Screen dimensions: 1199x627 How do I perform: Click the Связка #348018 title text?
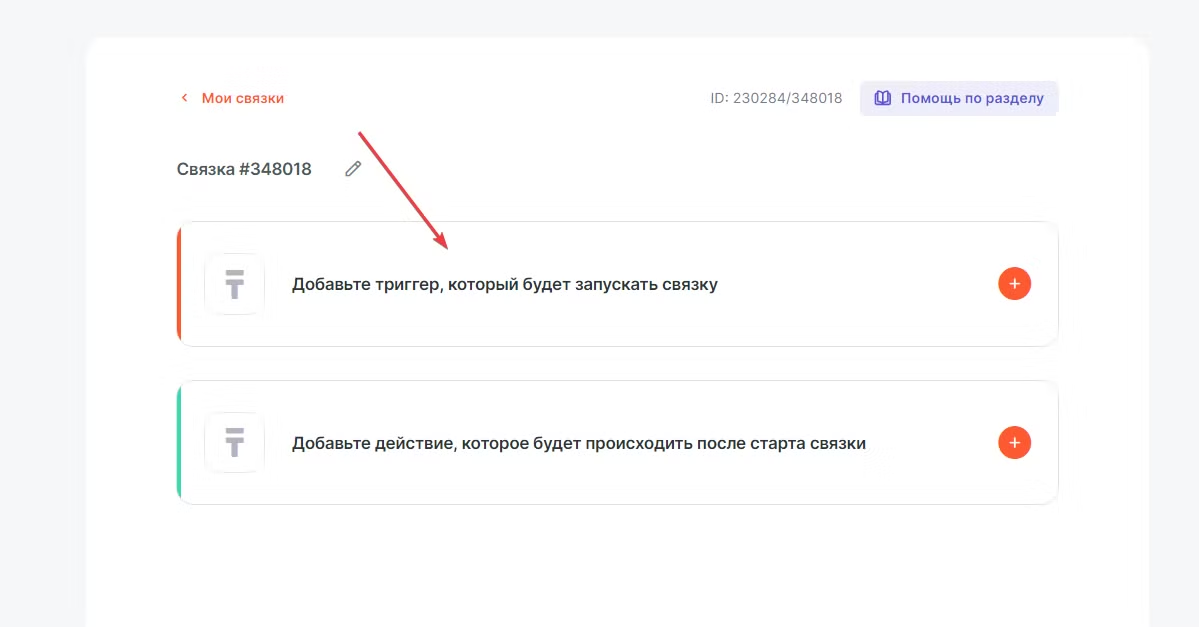(x=244, y=169)
